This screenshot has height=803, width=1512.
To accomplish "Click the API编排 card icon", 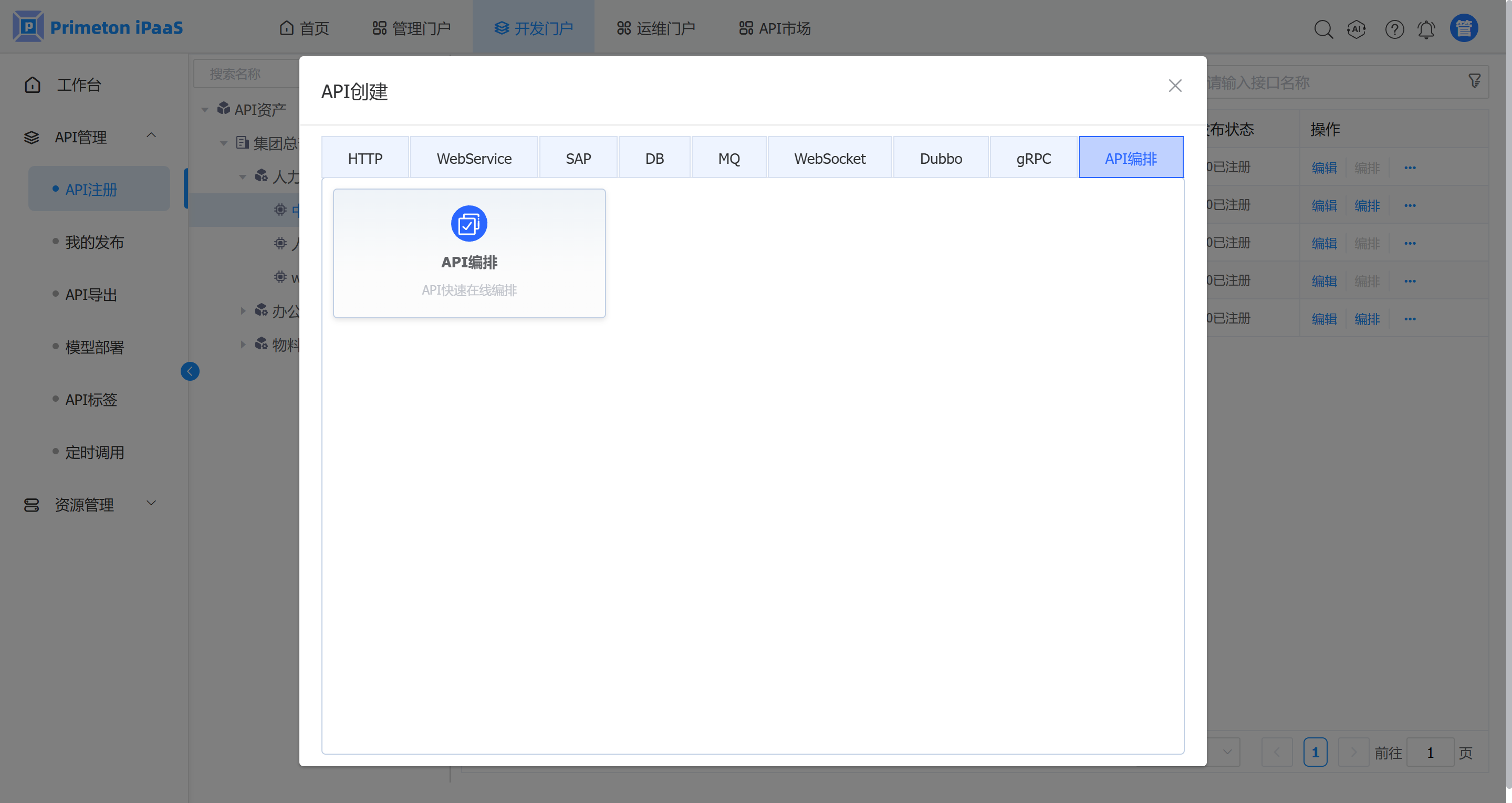I will click(x=468, y=224).
